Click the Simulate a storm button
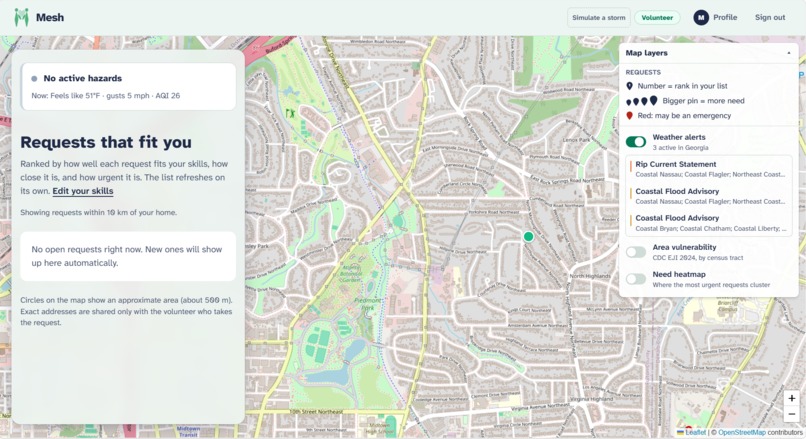This screenshot has width=806, height=439. click(598, 17)
